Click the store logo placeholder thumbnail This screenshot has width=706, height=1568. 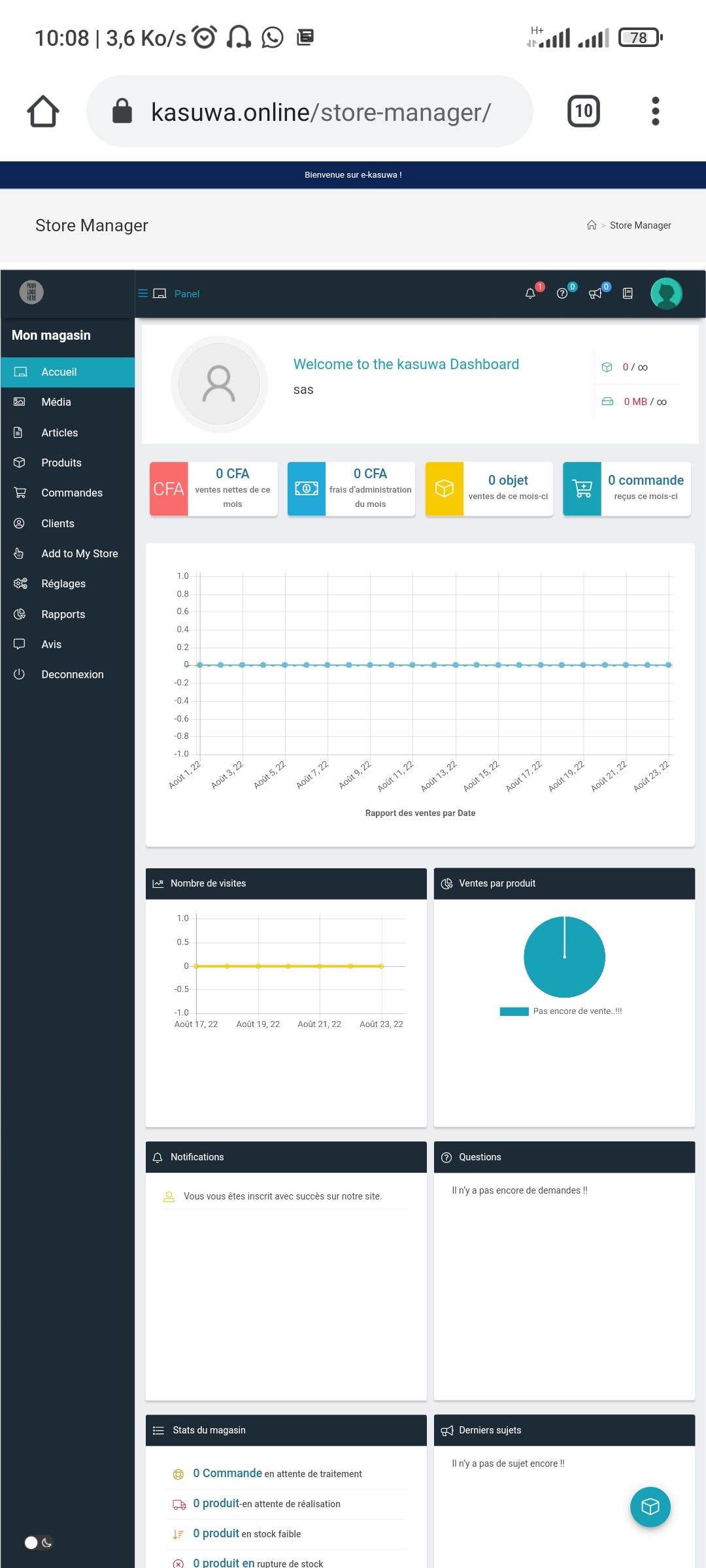click(31, 292)
